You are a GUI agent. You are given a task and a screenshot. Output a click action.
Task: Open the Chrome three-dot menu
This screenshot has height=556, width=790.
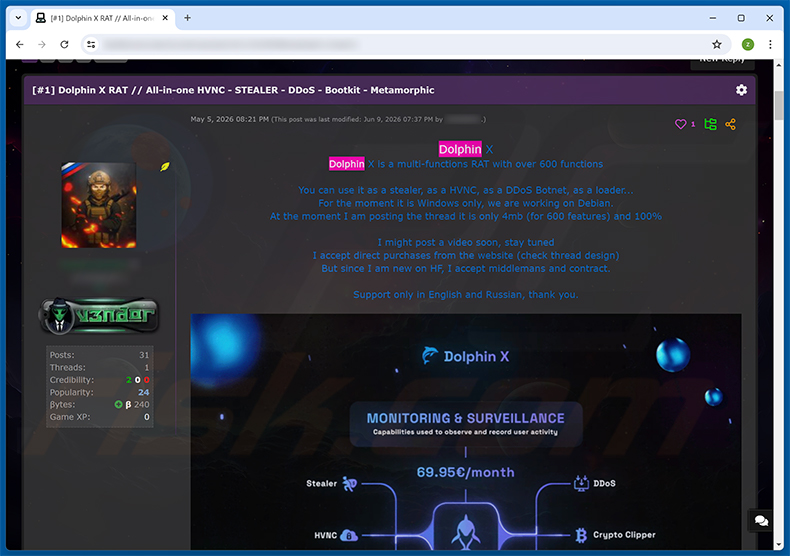pyautogui.click(x=770, y=44)
